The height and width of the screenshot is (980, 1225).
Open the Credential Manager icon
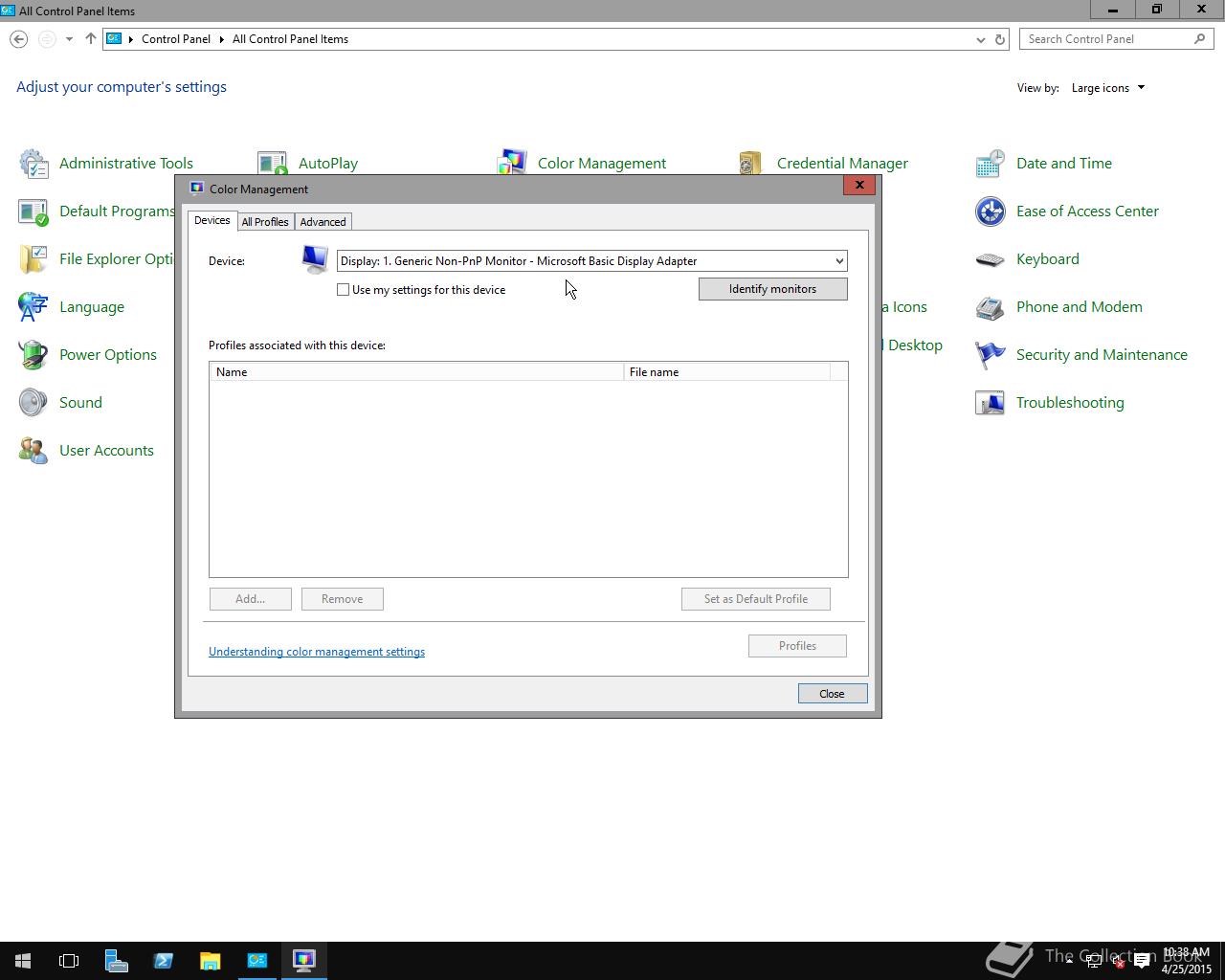point(751,162)
